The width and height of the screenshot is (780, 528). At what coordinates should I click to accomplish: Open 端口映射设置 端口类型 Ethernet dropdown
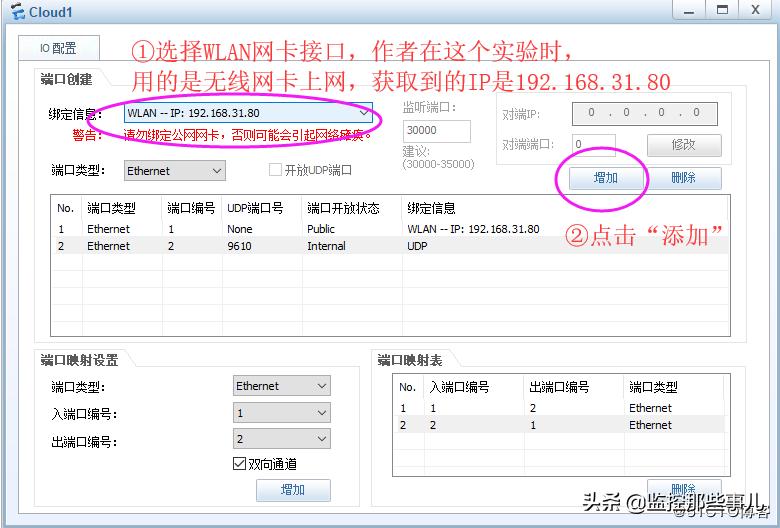tap(282, 386)
